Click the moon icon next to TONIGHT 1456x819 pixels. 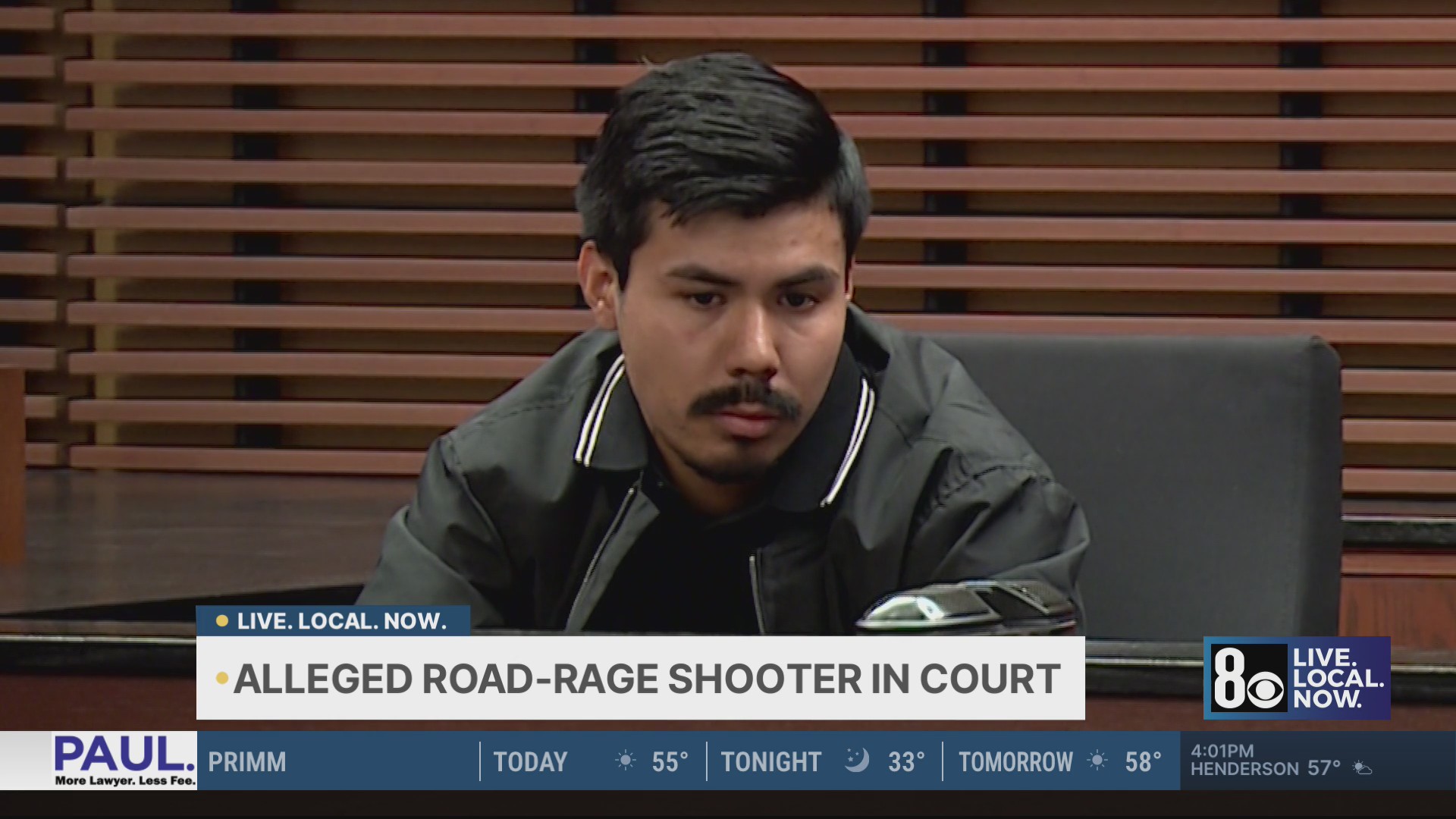pos(857,760)
